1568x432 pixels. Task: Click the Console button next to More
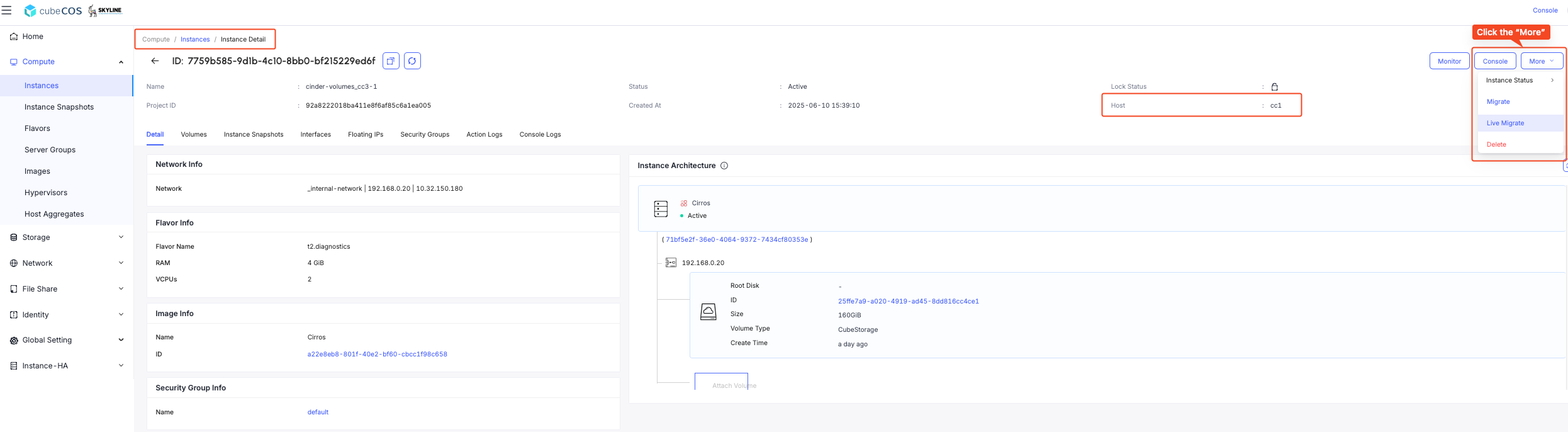click(x=1495, y=61)
